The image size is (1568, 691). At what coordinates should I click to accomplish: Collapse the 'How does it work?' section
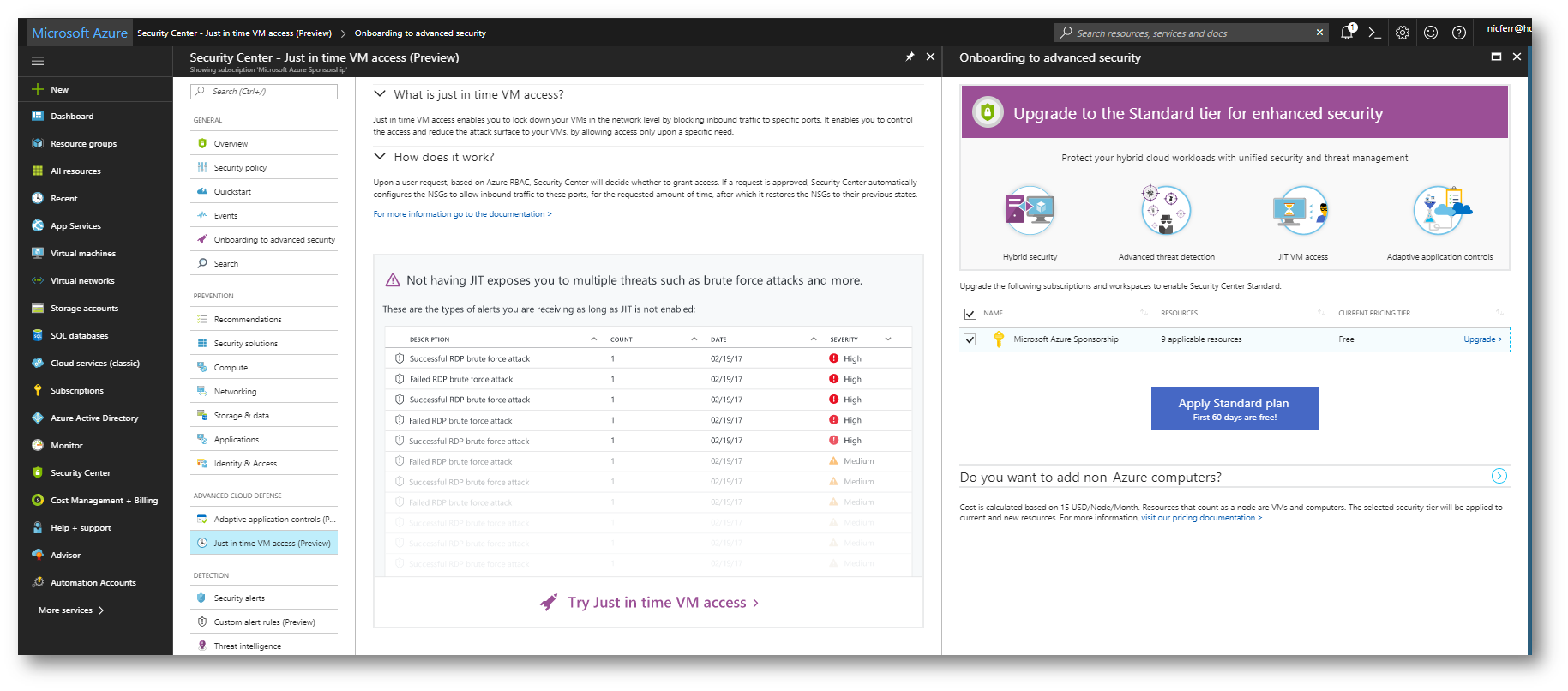[x=380, y=157]
